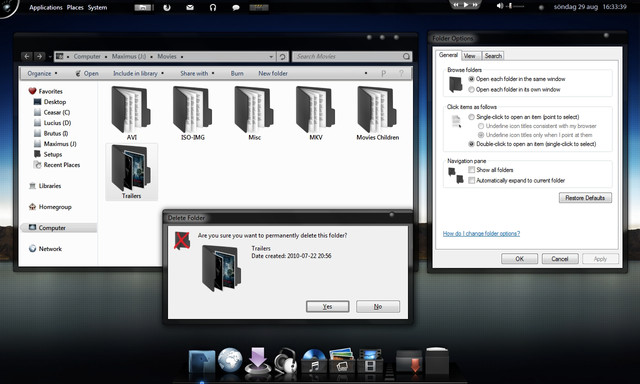640x384 pixels.
Task: Go back with the left arrow button
Action: click(x=27, y=57)
